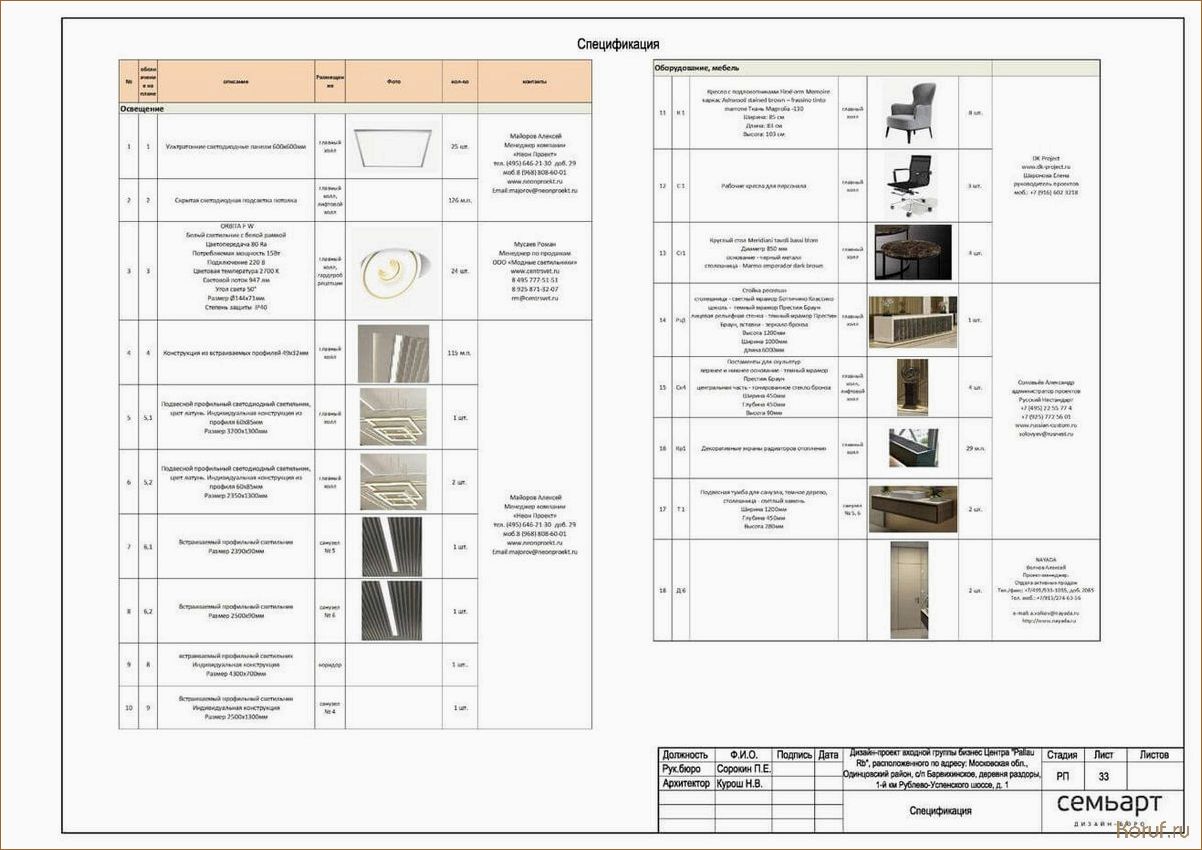This screenshot has width=1202, height=850.
Task: Click the "Сорокин П.Е." name in title block
Action: [x=744, y=770]
